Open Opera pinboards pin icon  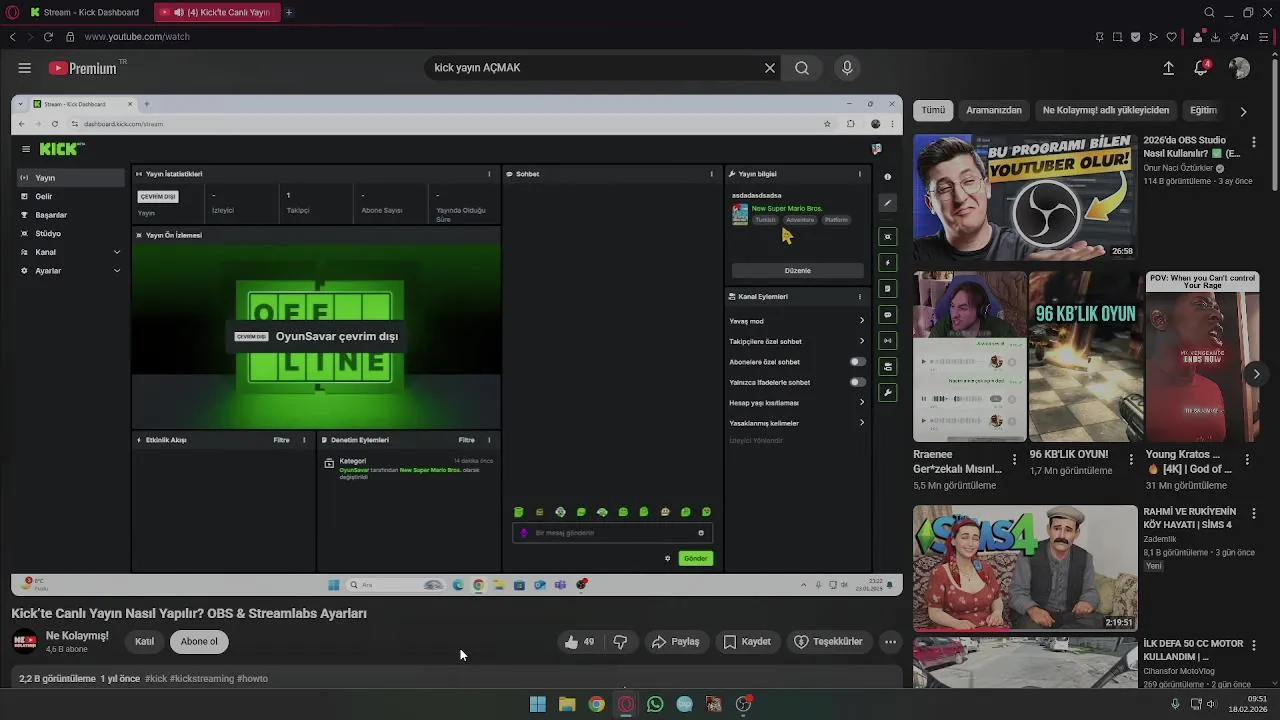click(x=1100, y=37)
